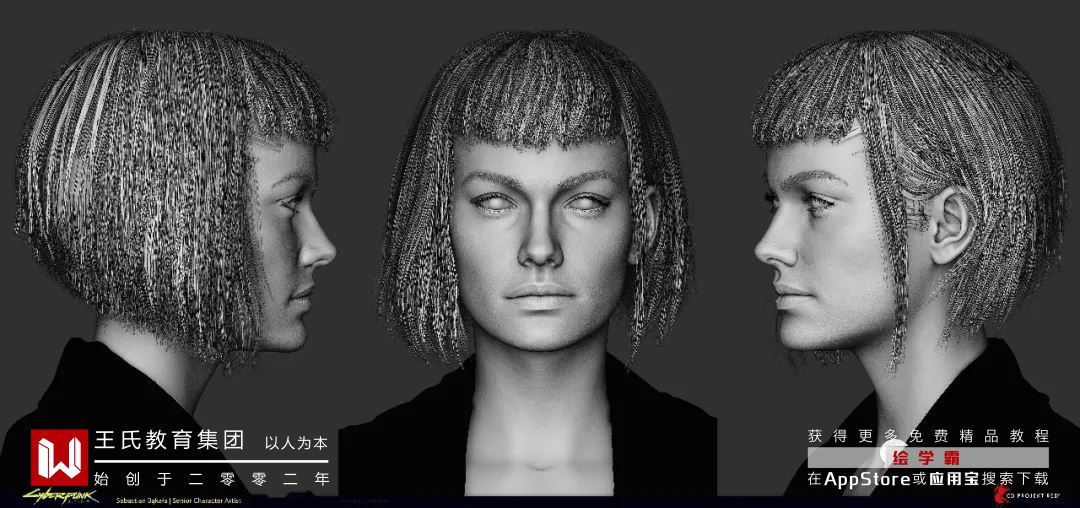Click the text 在AppStore或应用宝搜索下载
The height and width of the screenshot is (508, 1080).
click(928, 479)
